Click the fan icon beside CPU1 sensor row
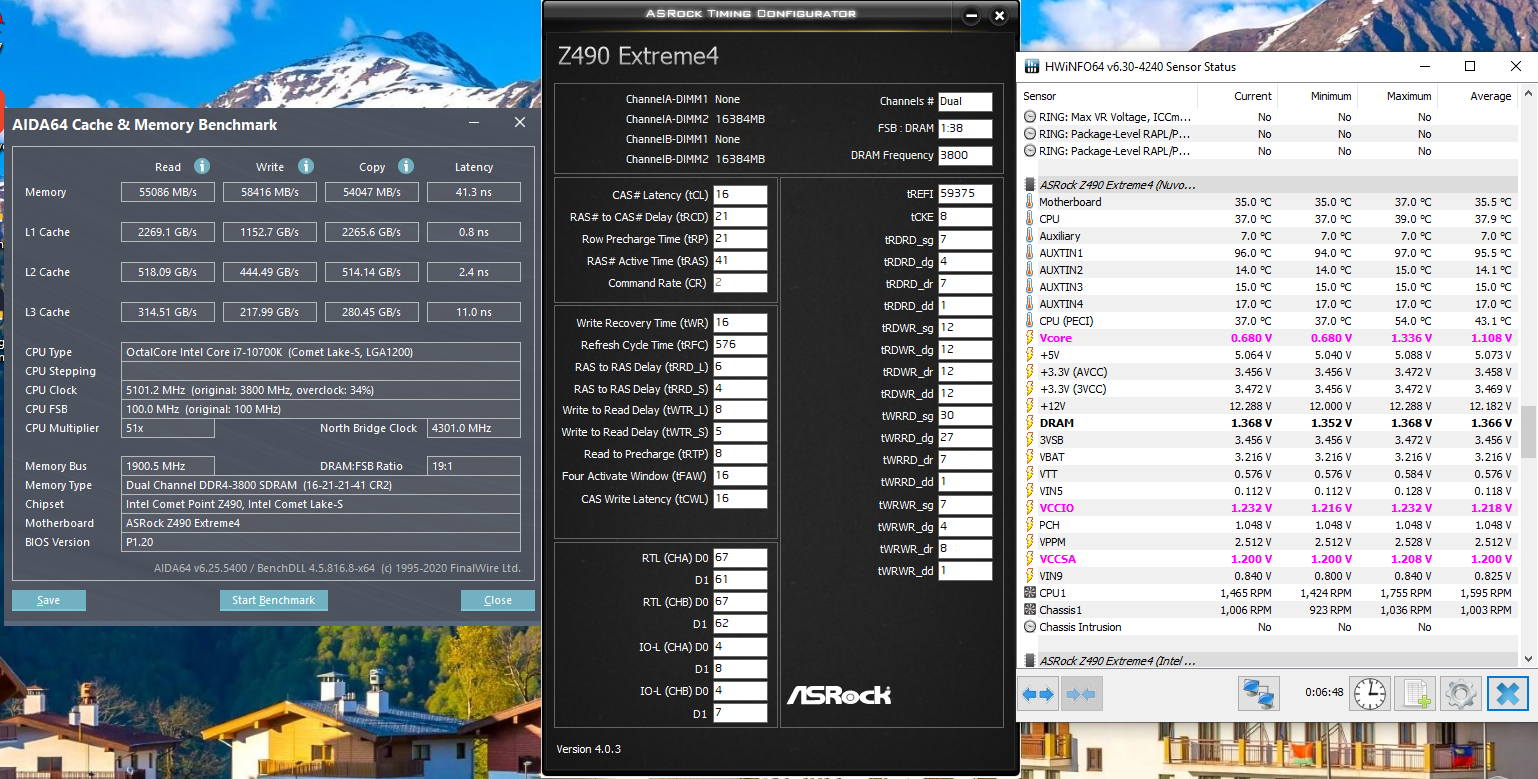1538x779 pixels. click(x=1030, y=593)
